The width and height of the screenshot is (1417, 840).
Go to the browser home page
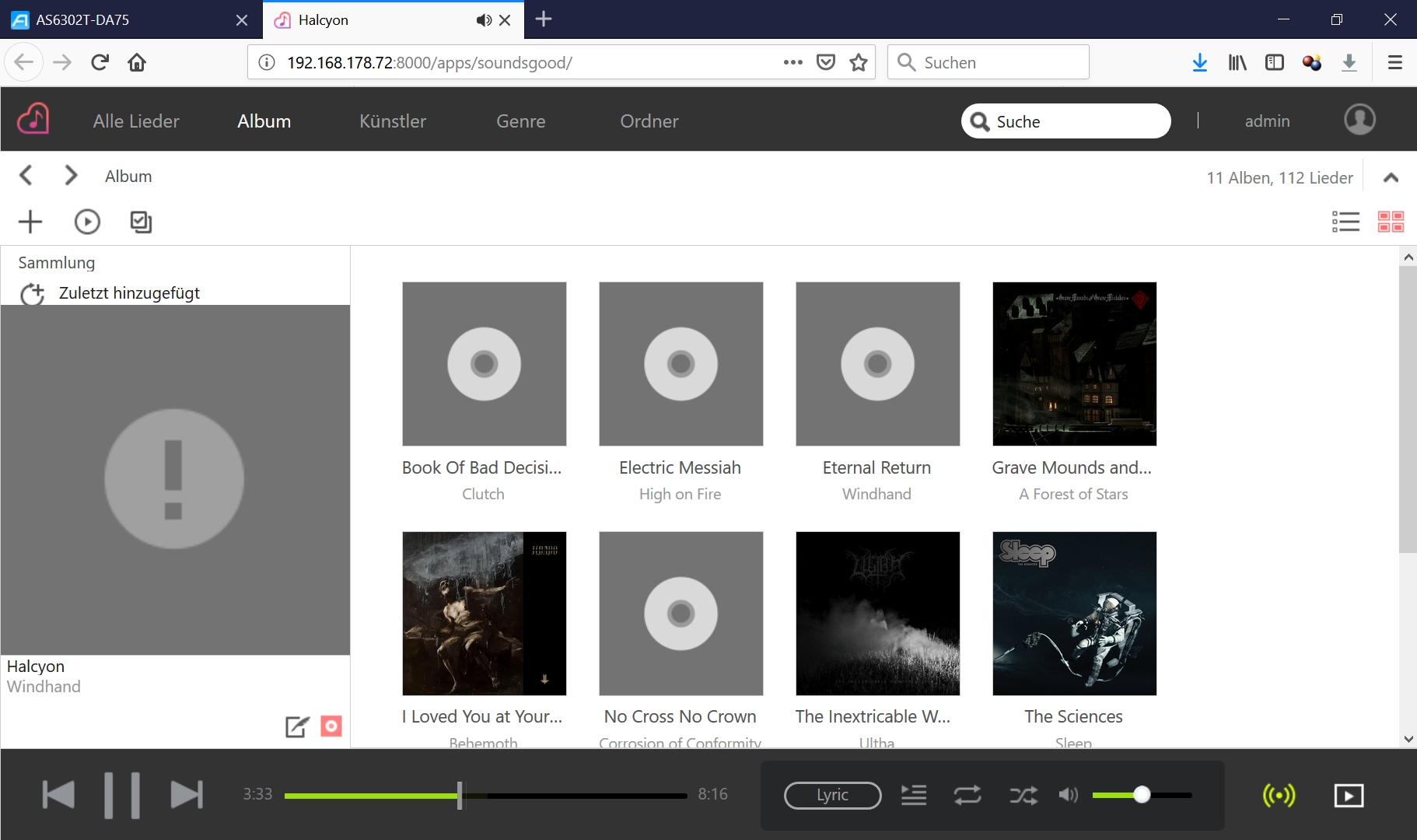pyautogui.click(x=137, y=62)
